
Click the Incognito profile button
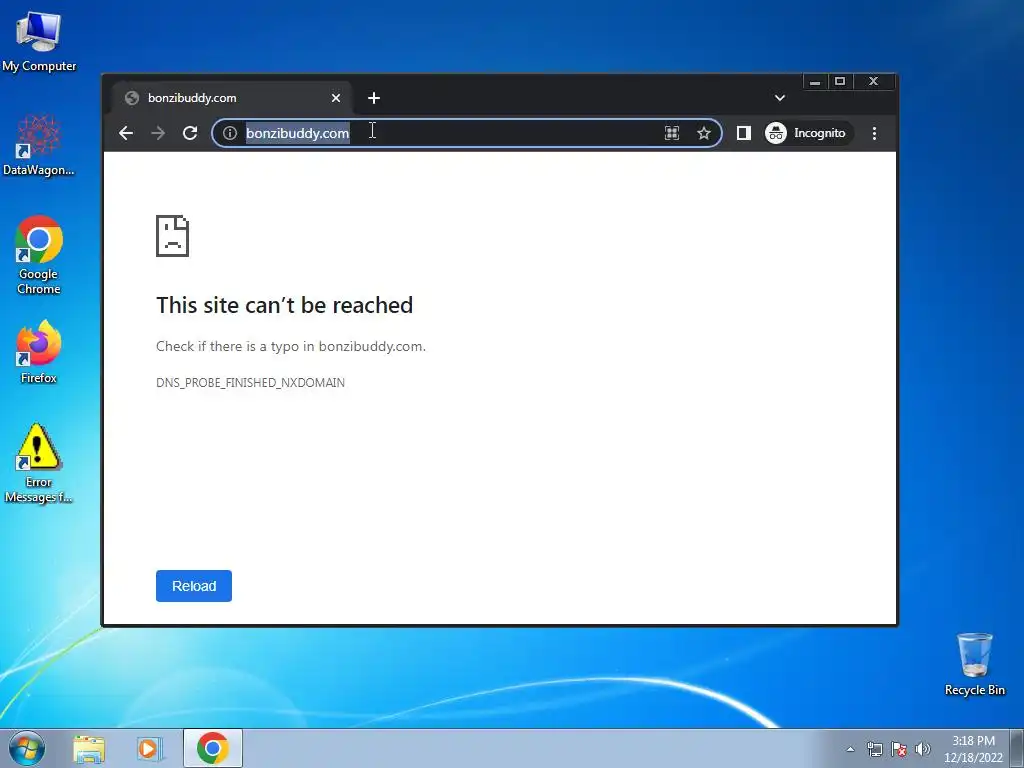[x=808, y=133]
